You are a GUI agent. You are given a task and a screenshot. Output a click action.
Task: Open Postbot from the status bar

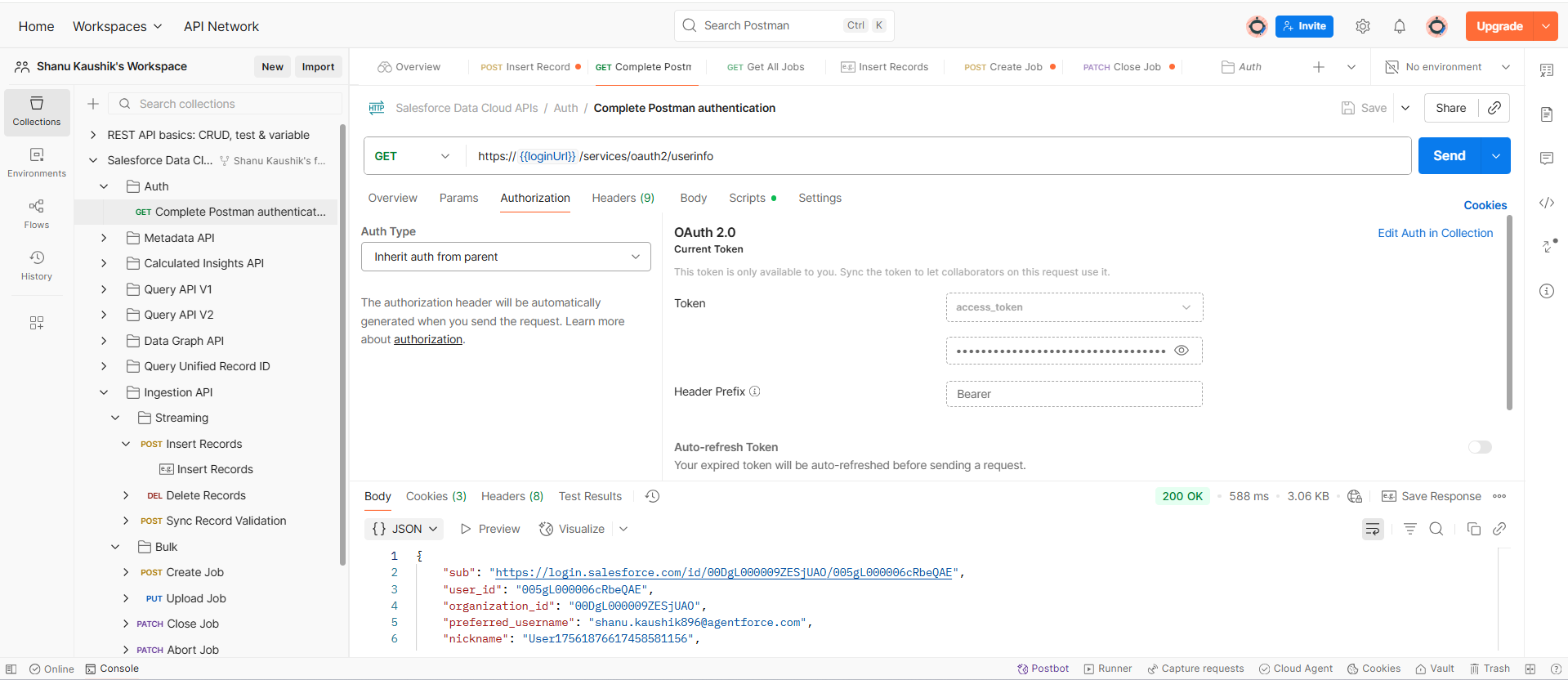pos(1043,669)
